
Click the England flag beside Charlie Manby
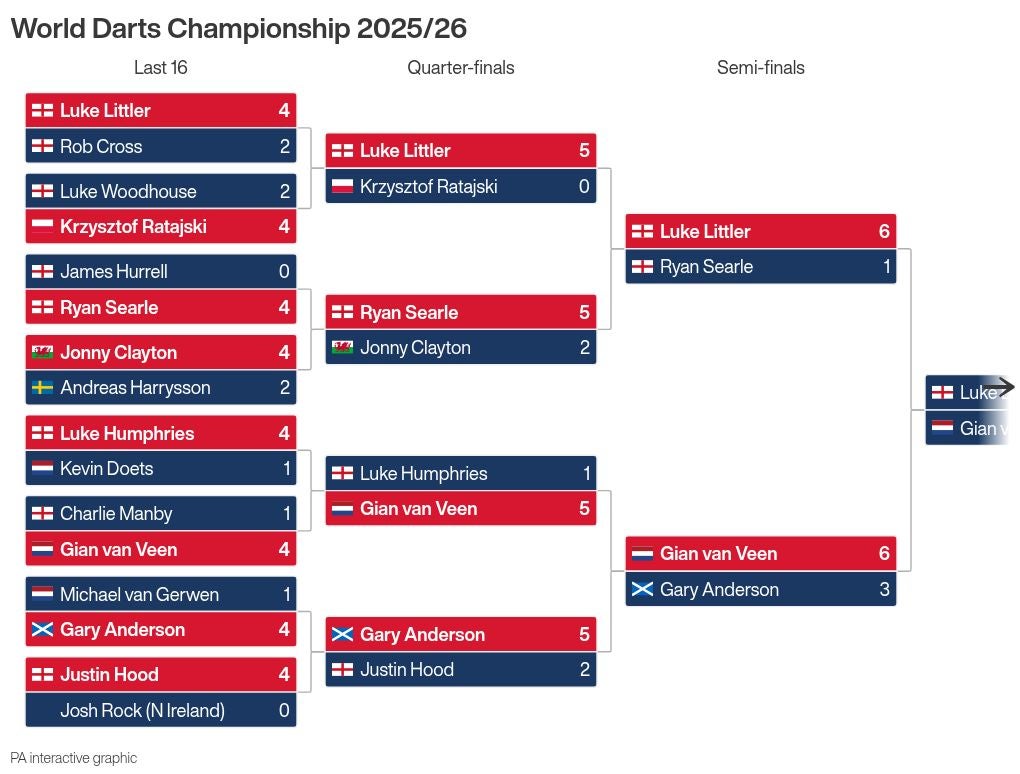(42, 514)
